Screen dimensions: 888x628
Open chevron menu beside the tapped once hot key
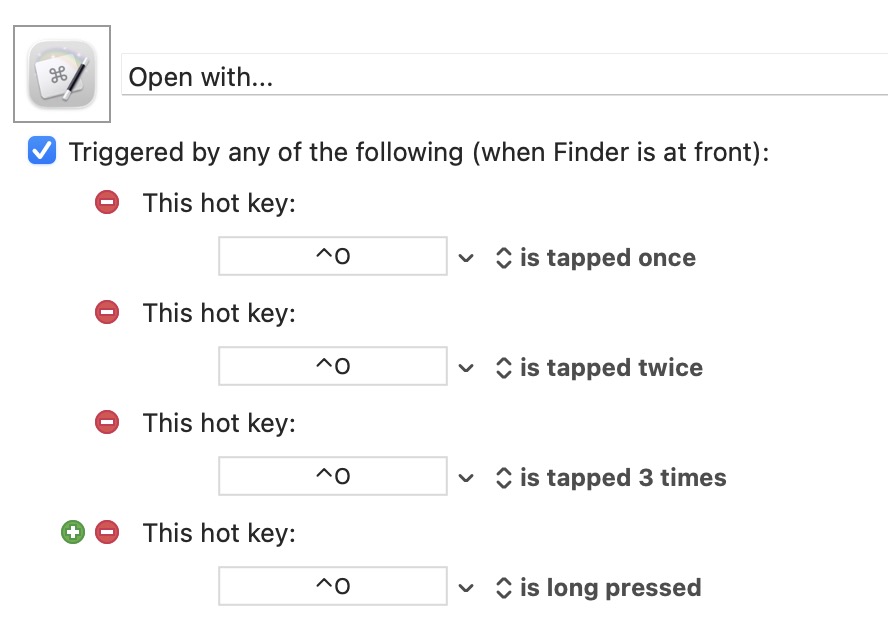click(x=466, y=258)
